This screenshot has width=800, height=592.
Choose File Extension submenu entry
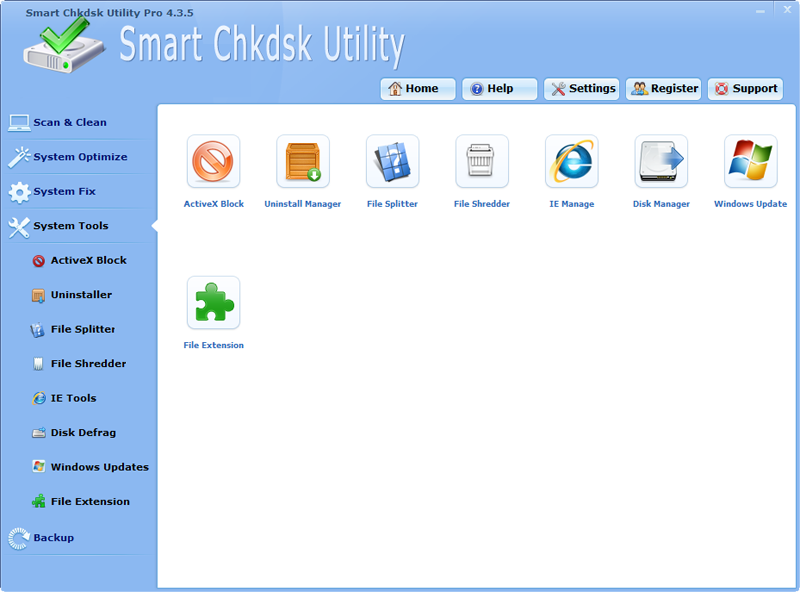pos(90,502)
